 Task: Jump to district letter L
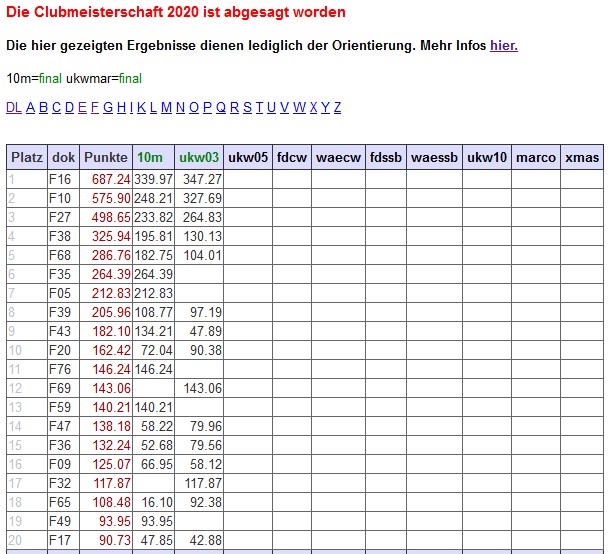point(153,107)
